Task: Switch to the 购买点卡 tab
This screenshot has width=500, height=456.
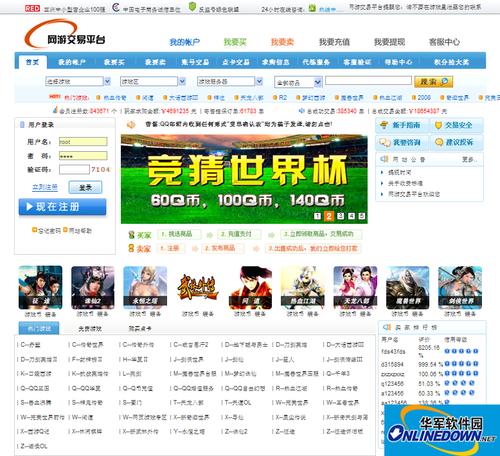Action: (x=140, y=329)
